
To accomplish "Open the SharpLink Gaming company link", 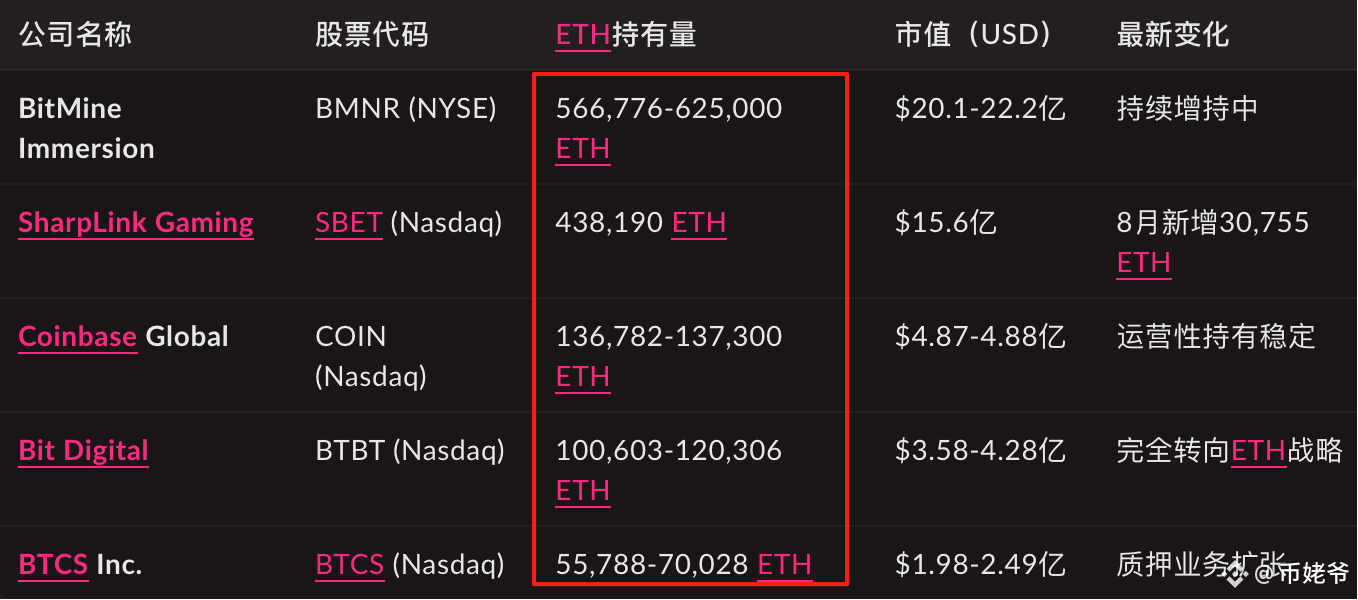I will click(x=136, y=223).
